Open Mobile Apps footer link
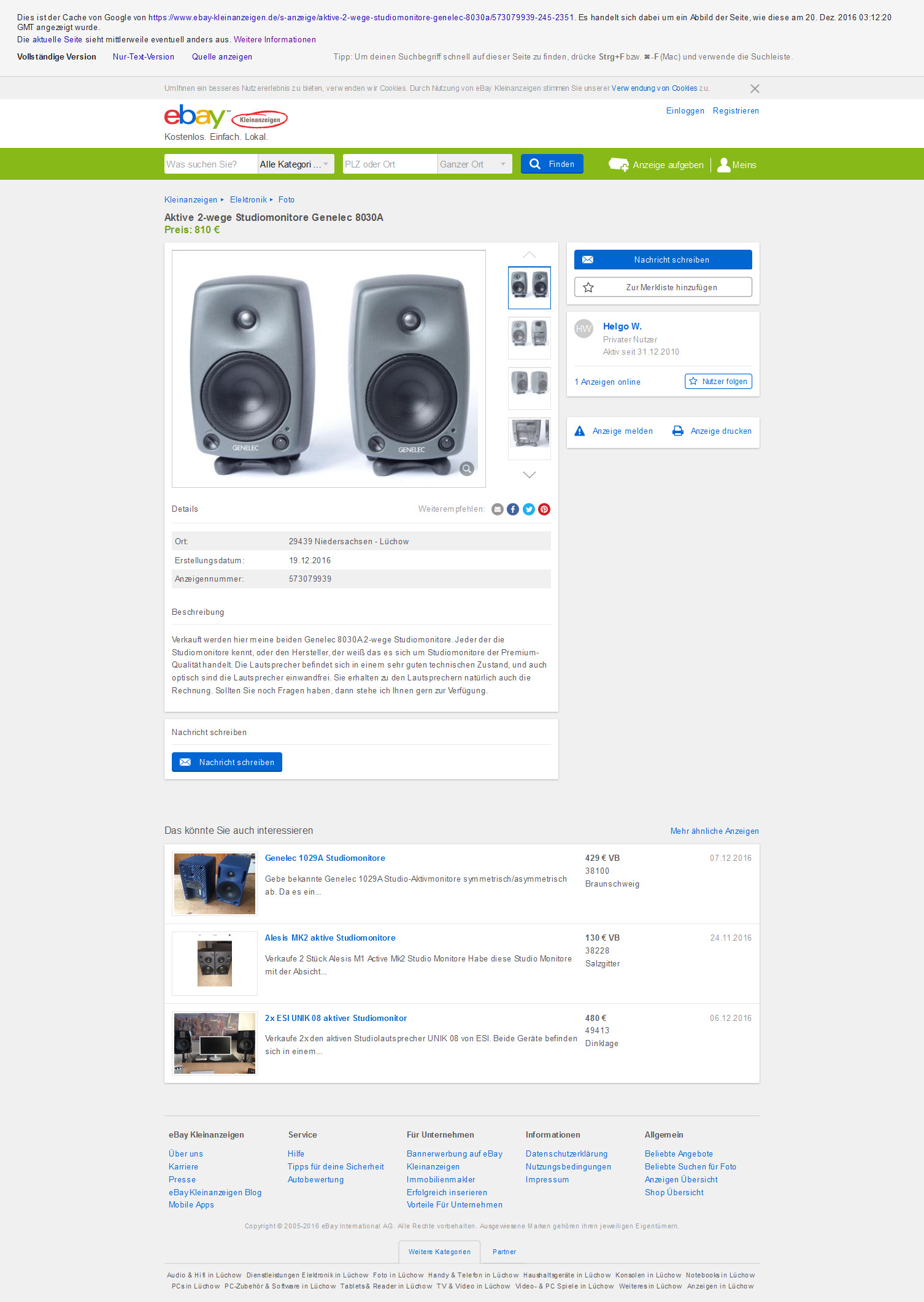The height and width of the screenshot is (1302, 924). (191, 1204)
